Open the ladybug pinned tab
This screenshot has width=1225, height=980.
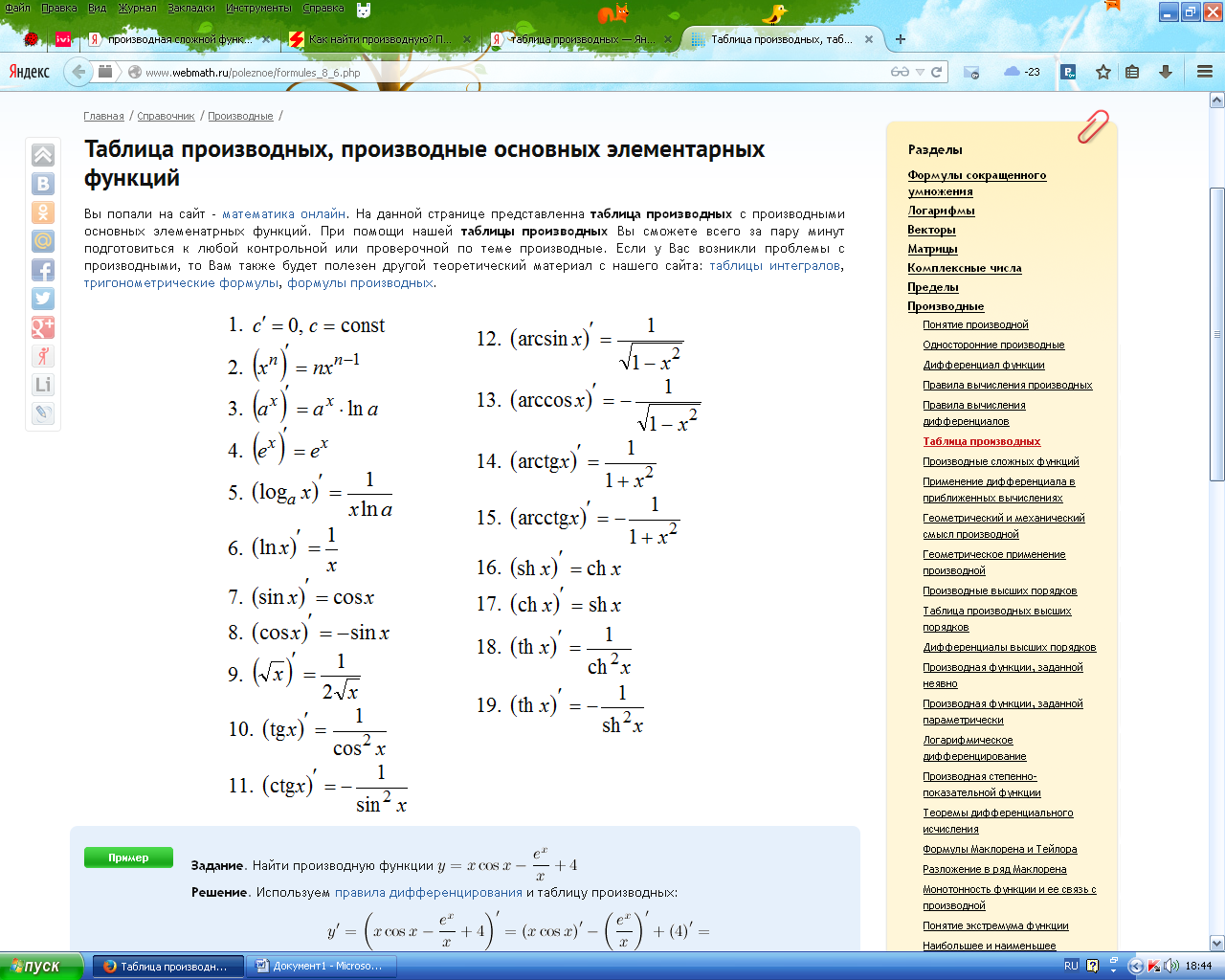[32, 39]
